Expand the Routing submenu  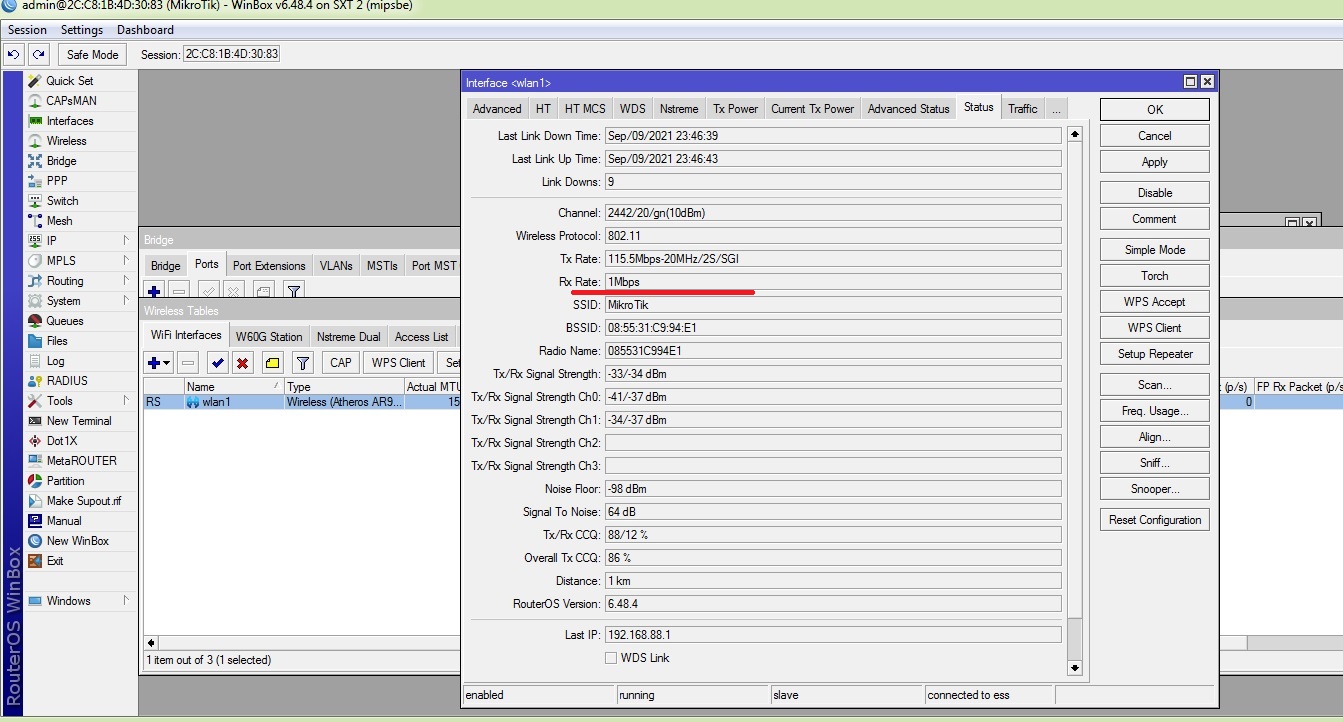pos(126,281)
